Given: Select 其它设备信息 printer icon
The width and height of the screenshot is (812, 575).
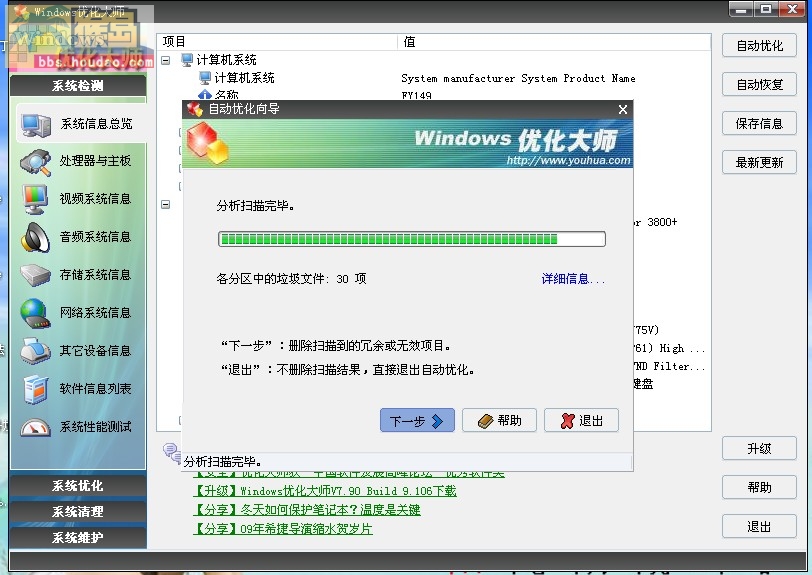Looking at the screenshot, I should 35,351.
